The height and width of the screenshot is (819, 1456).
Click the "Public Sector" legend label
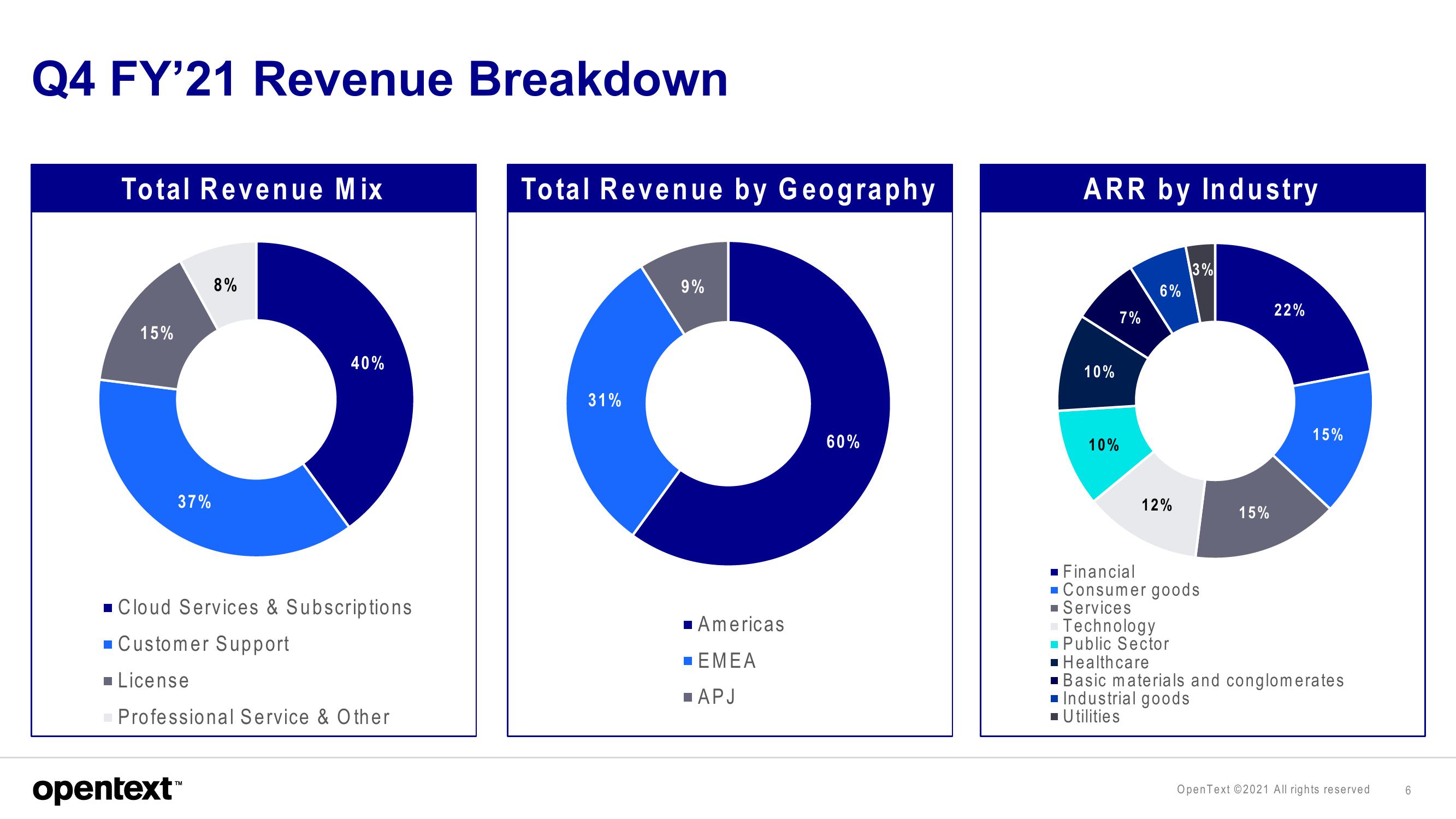click(1116, 644)
